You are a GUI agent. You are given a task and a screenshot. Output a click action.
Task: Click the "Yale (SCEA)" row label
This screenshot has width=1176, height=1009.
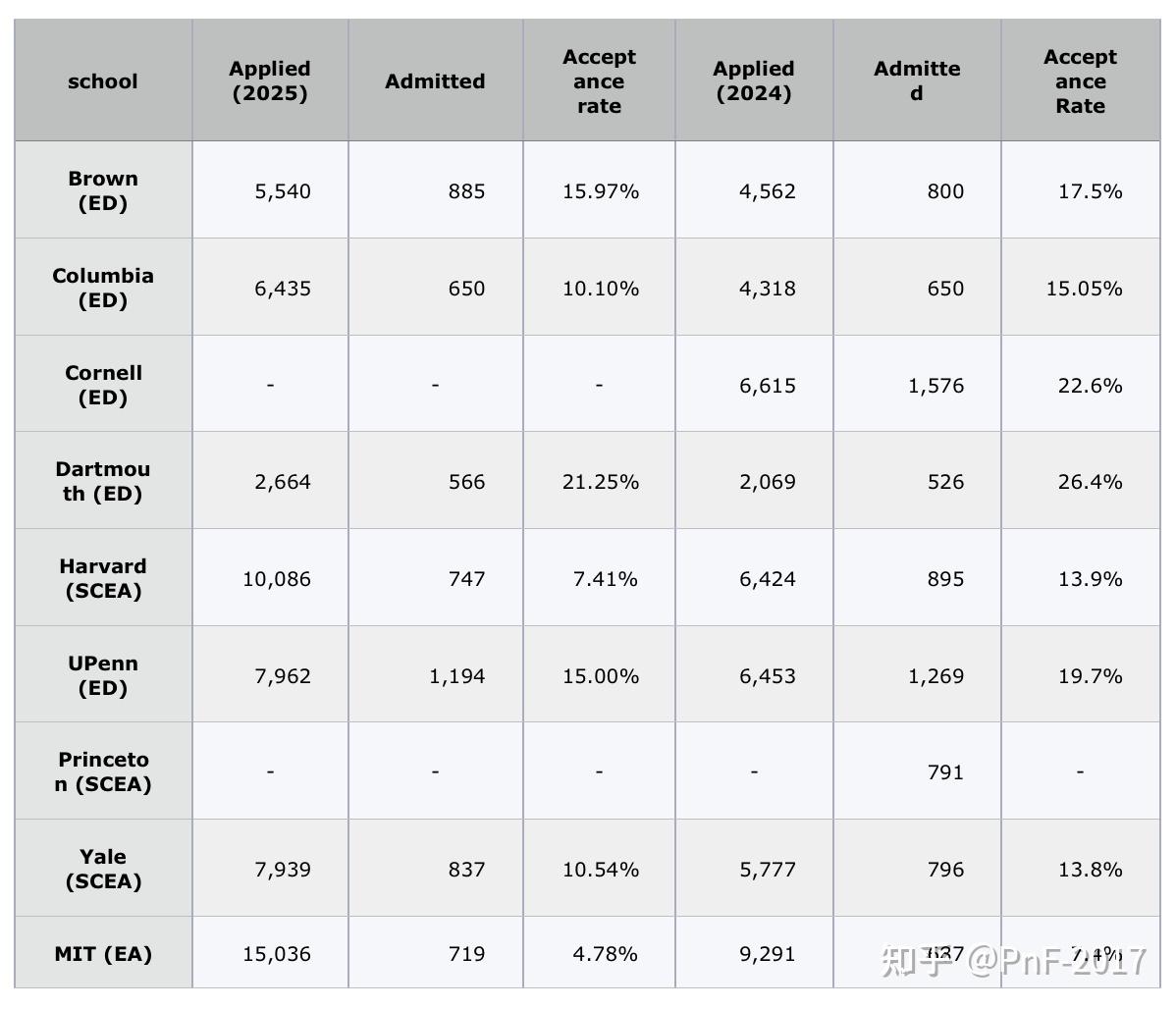point(103,869)
